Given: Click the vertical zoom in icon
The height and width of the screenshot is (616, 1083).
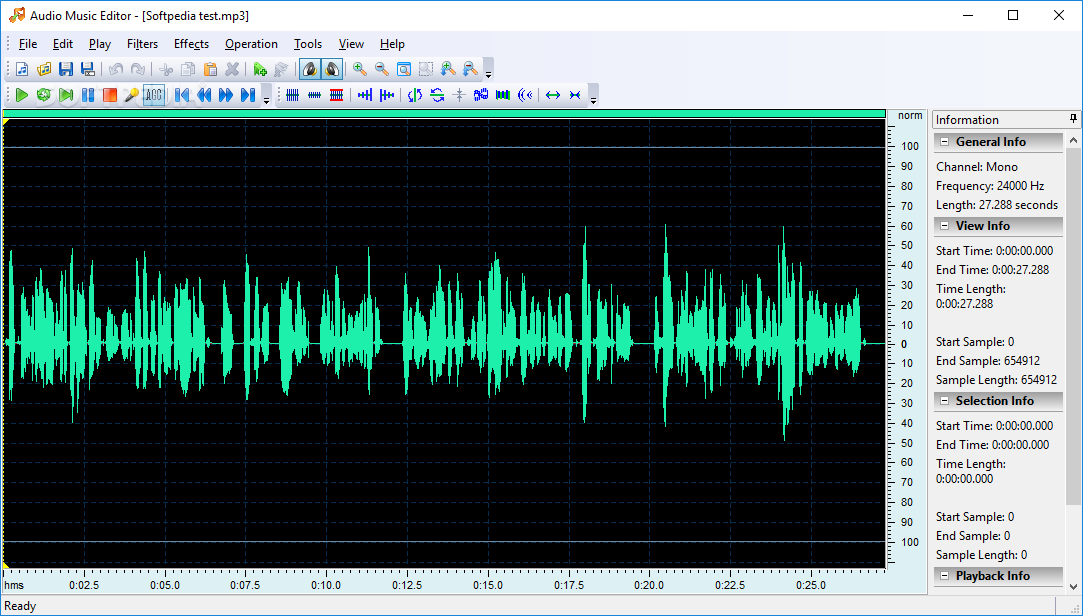Looking at the screenshot, I should coord(448,69).
